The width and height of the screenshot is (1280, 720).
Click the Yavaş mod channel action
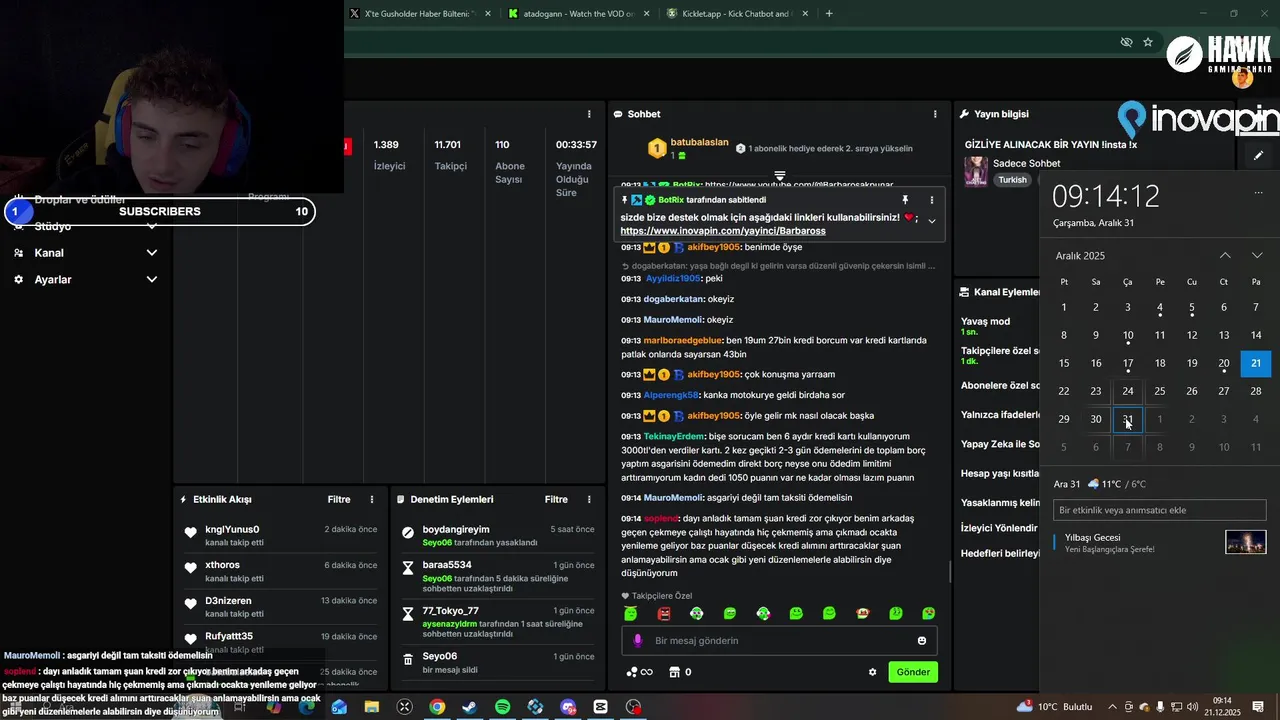coord(986,326)
